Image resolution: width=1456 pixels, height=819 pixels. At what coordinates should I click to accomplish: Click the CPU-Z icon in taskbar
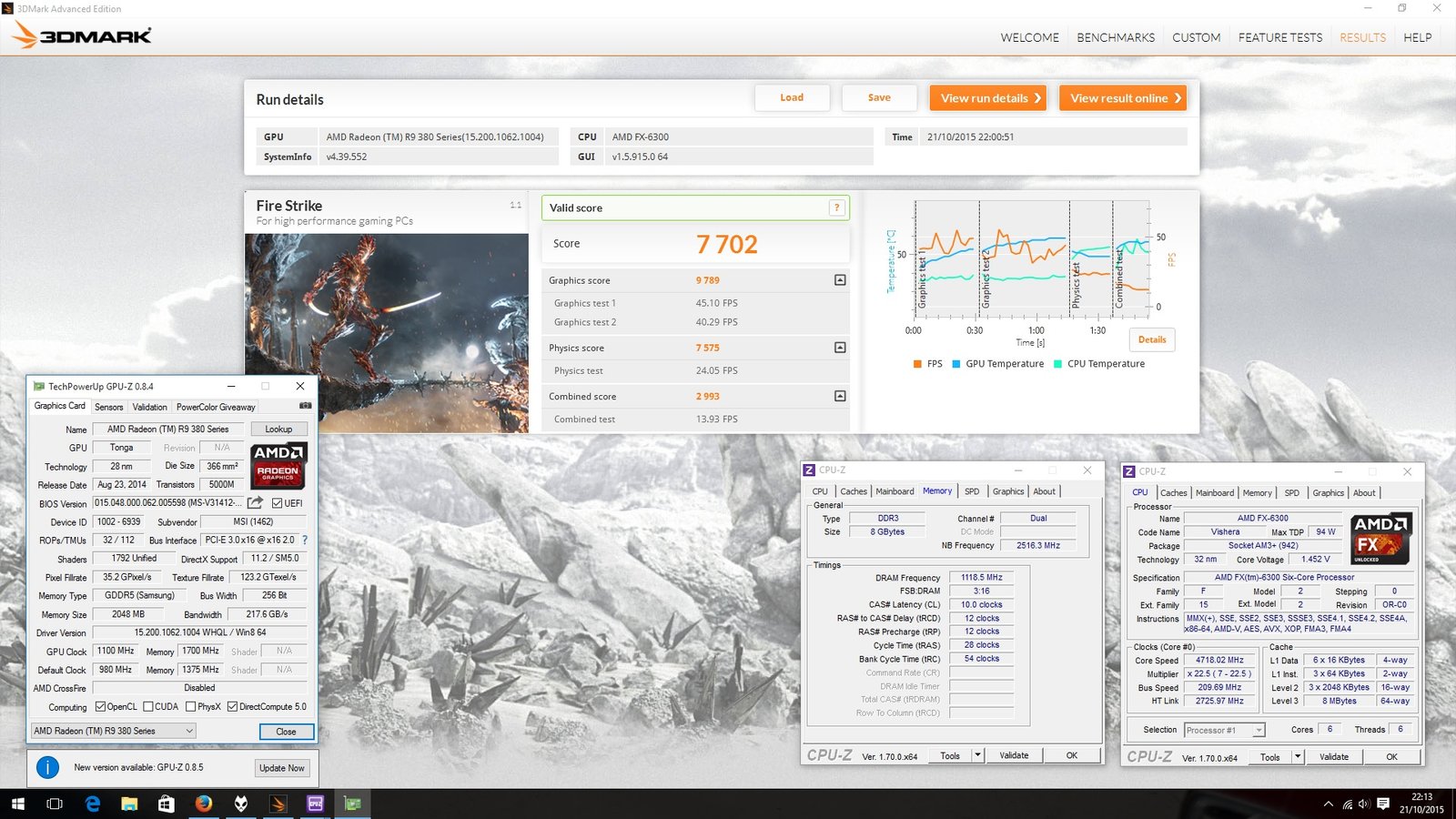pos(316,804)
